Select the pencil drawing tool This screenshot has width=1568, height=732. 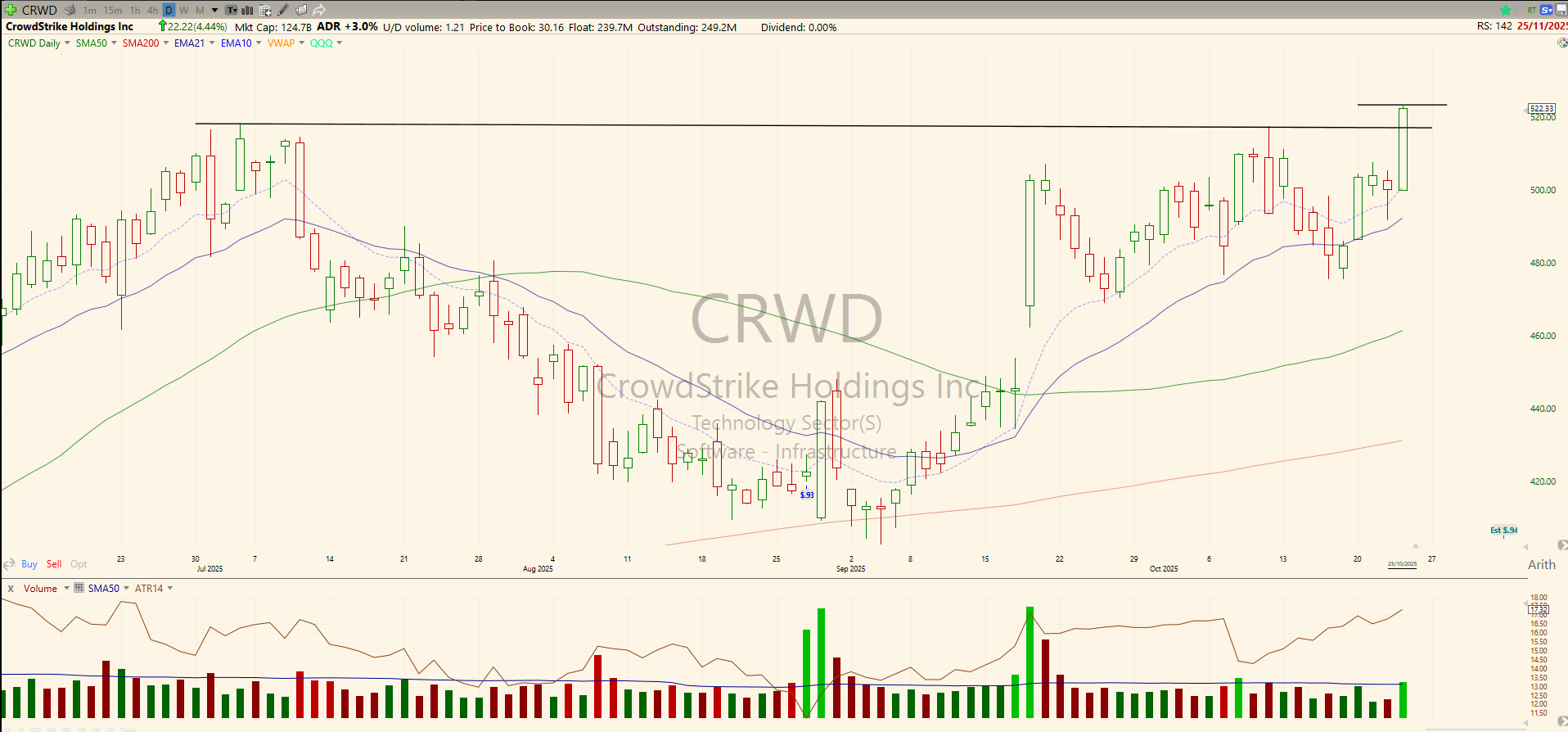point(283,10)
